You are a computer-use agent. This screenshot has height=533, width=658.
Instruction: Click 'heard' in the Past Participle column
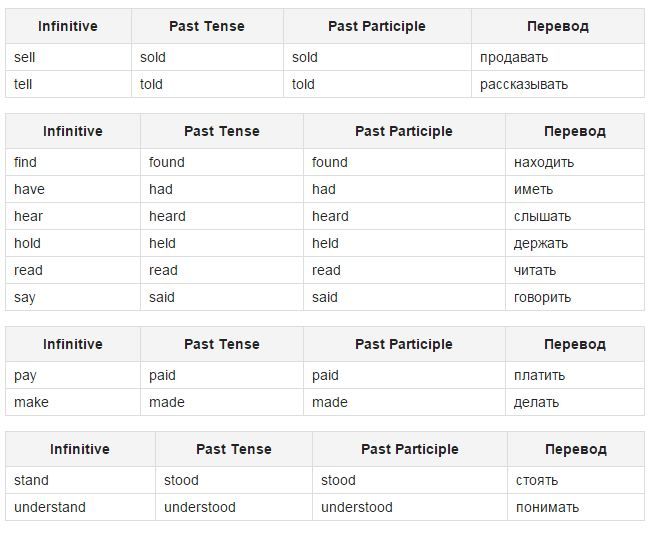(x=330, y=216)
